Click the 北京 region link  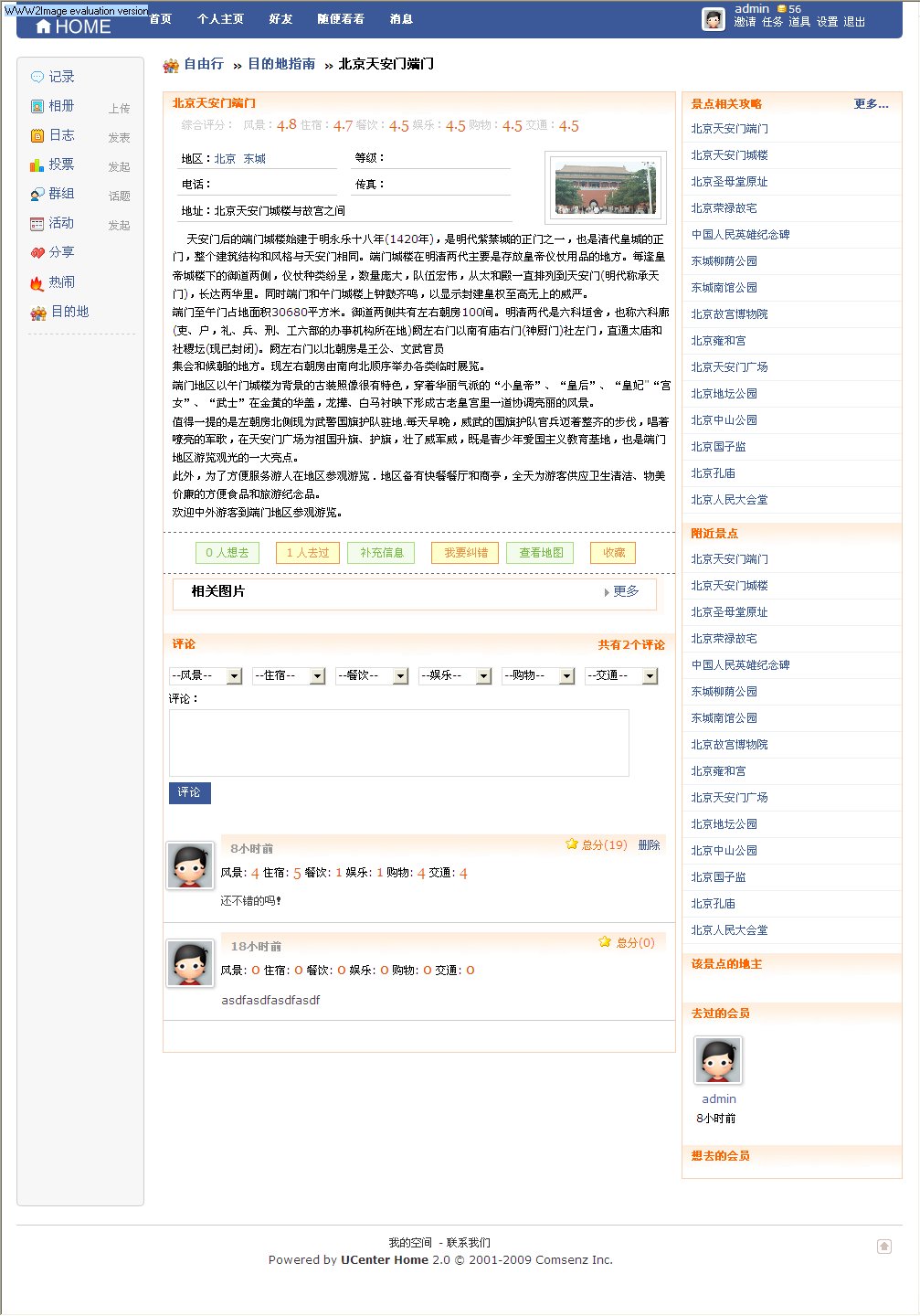226,159
